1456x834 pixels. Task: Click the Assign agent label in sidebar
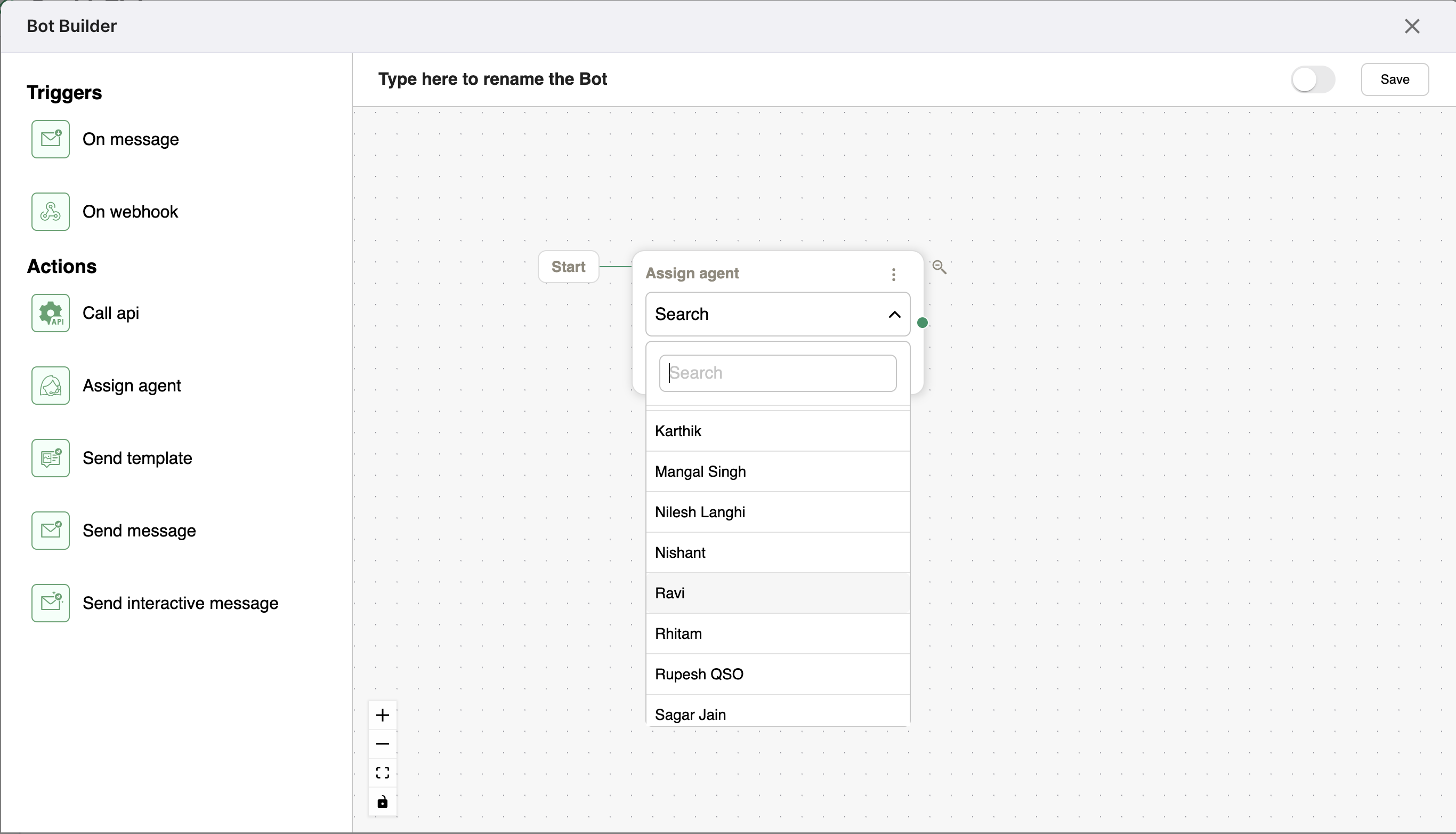pyautogui.click(x=132, y=386)
